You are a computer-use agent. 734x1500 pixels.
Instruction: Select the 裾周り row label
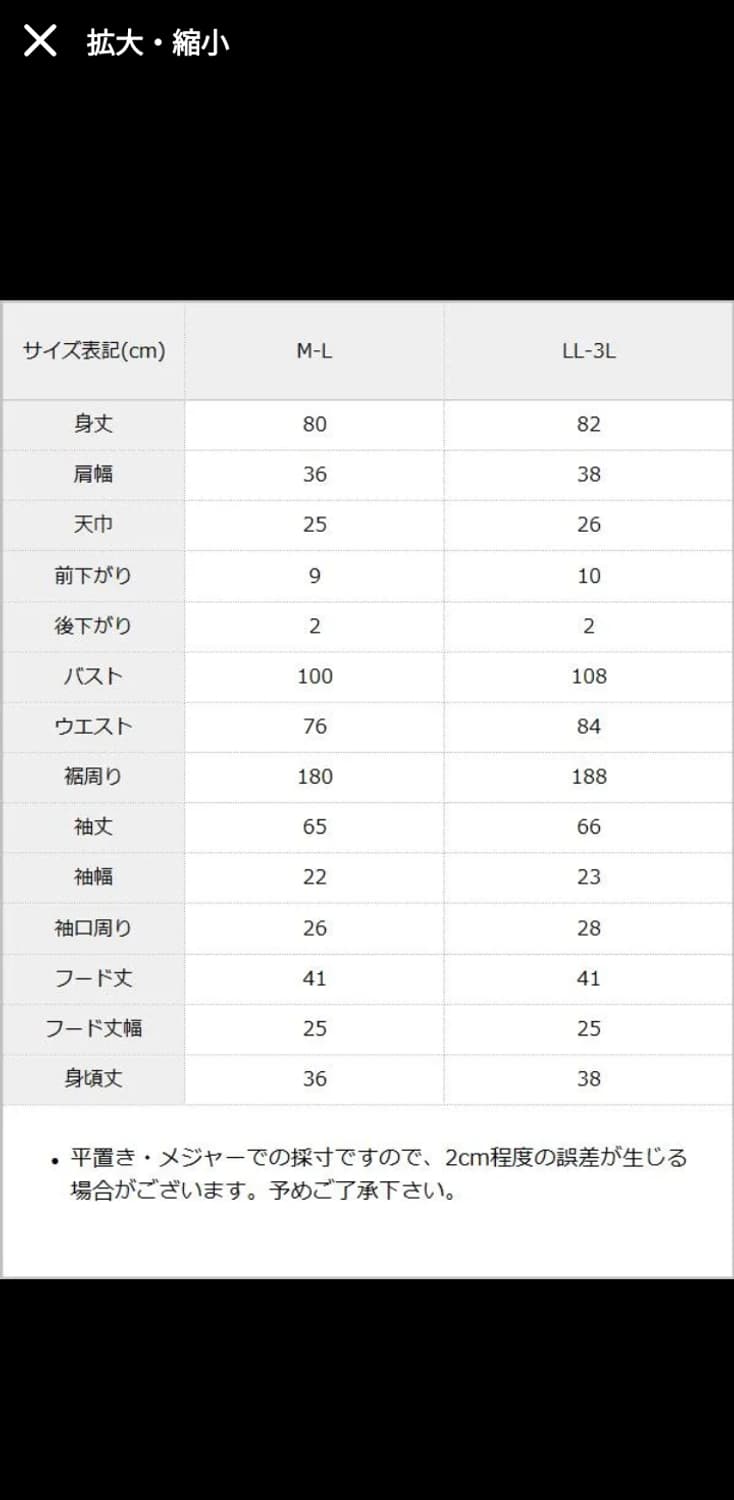[94, 777]
